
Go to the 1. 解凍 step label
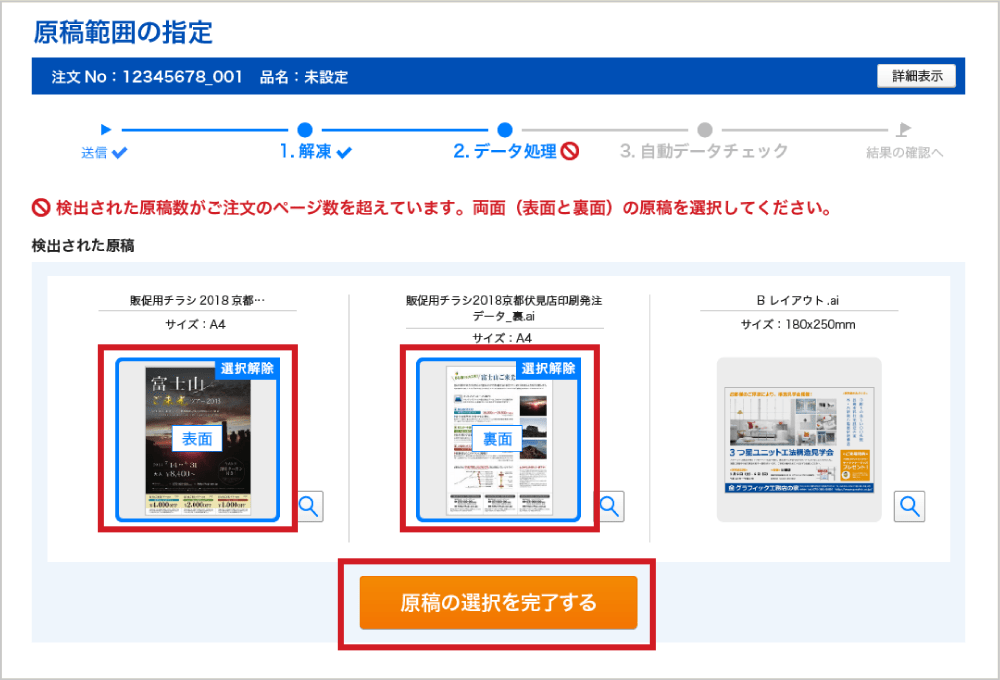coord(306,152)
